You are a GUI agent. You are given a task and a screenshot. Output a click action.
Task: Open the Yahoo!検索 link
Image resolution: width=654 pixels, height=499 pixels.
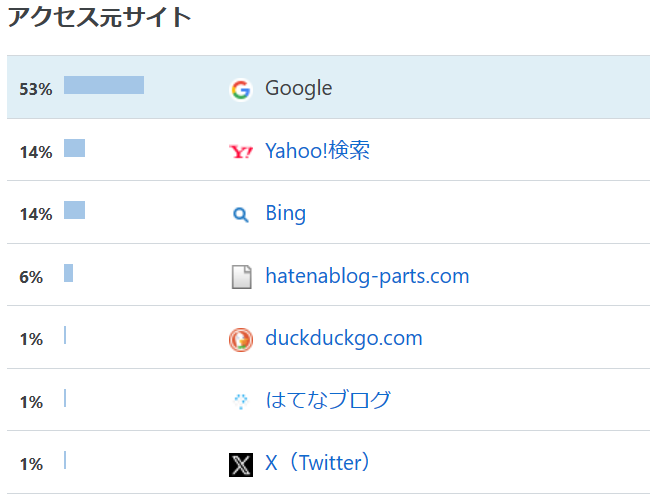click(317, 150)
